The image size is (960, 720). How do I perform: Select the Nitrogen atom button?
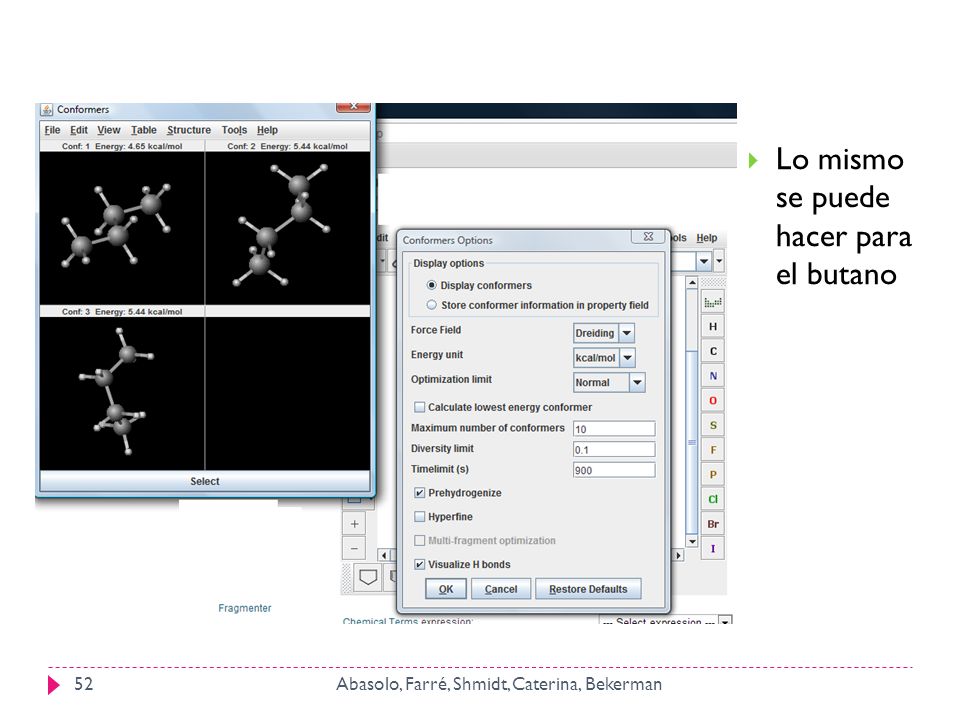713,376
